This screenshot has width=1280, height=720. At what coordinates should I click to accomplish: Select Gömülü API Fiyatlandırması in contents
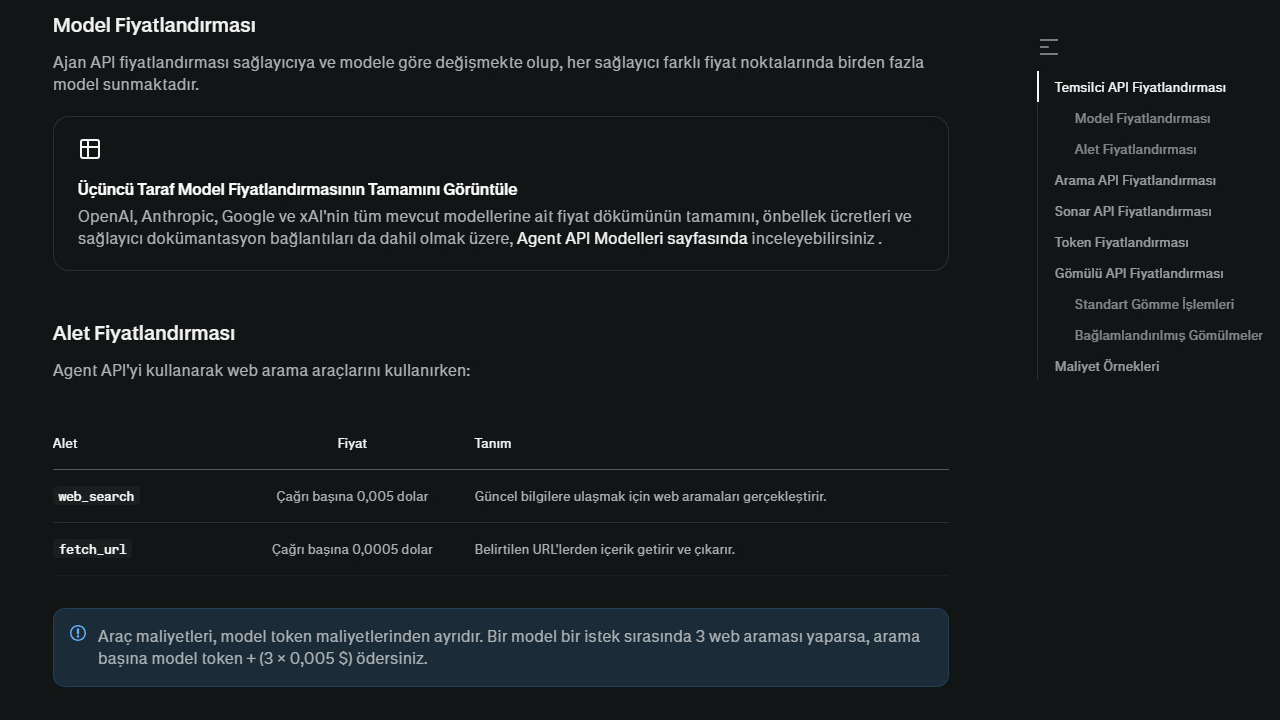coord(1138,273)
